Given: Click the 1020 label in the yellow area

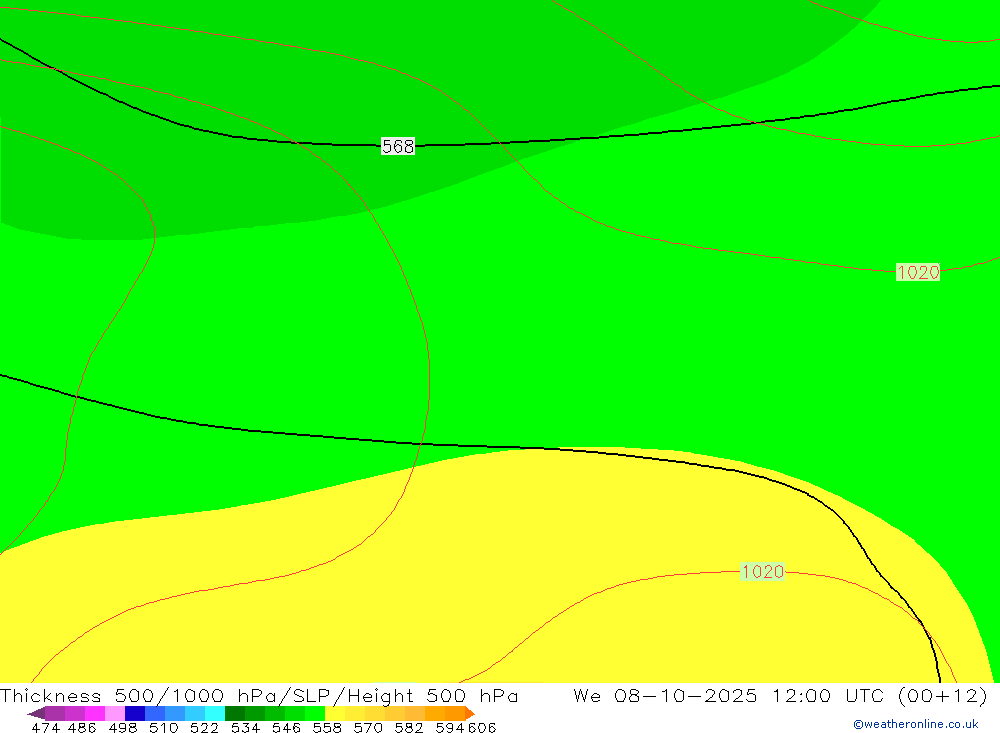Looking at the screenshot, I should [x=763, y=572].
